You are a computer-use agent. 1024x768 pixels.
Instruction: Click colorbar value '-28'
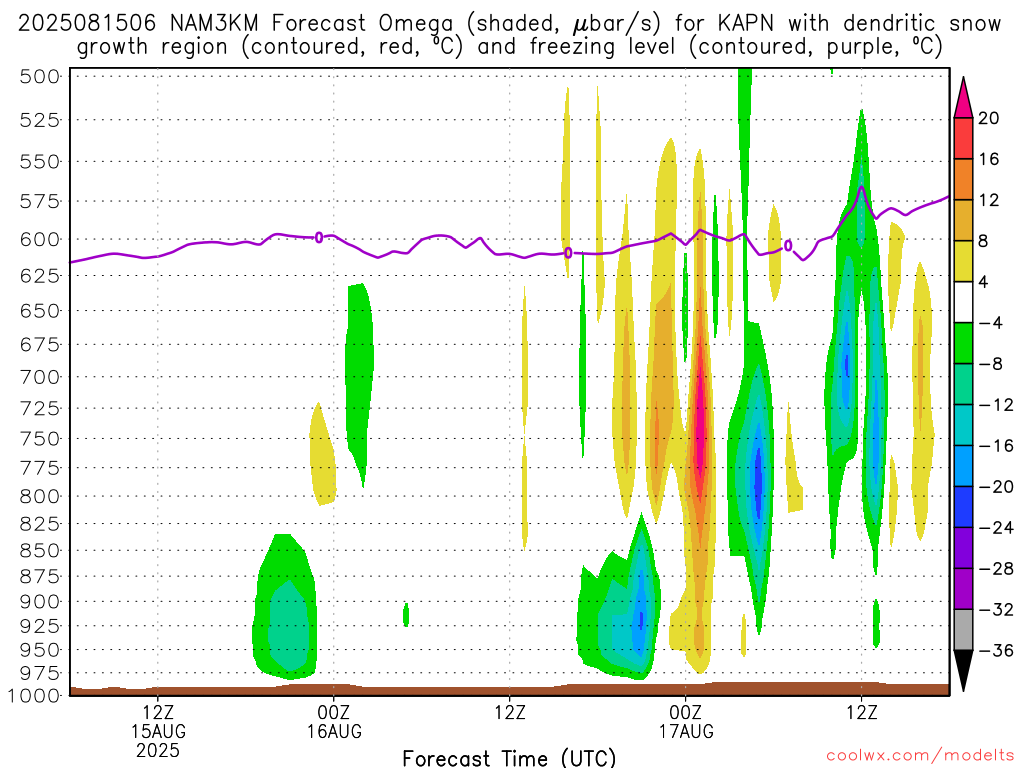tap(995, 569)
